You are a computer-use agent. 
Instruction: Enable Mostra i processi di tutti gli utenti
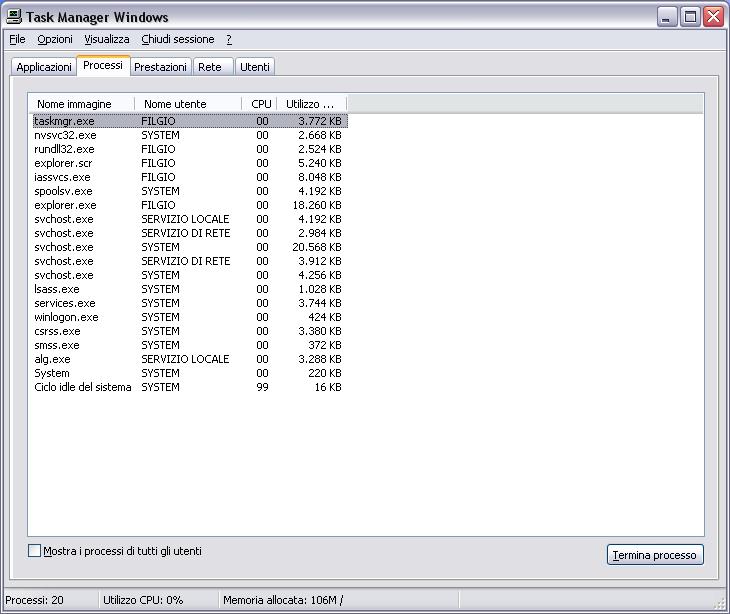tap(34, 551)
